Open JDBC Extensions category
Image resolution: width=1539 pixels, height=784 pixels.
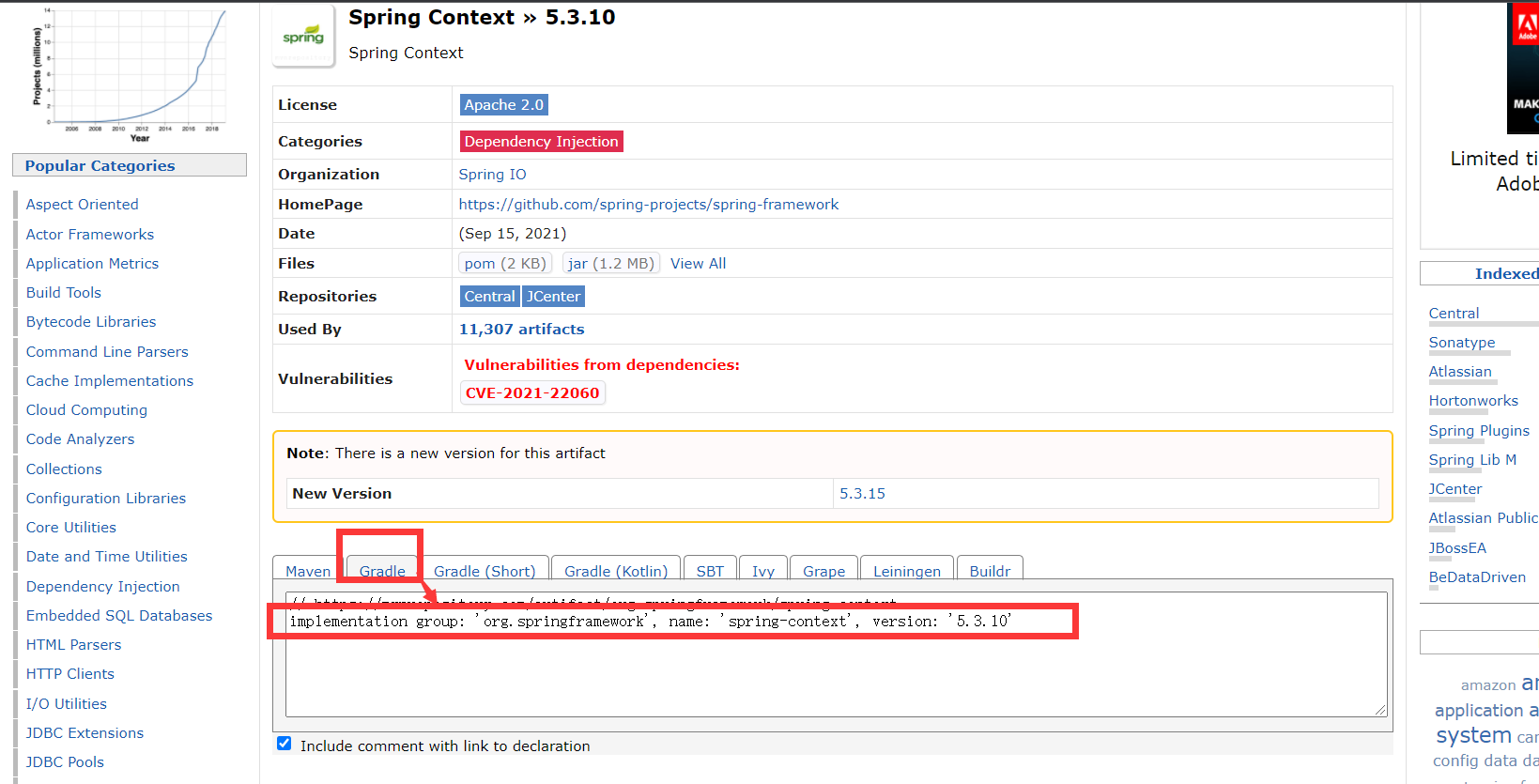[85, 733]
